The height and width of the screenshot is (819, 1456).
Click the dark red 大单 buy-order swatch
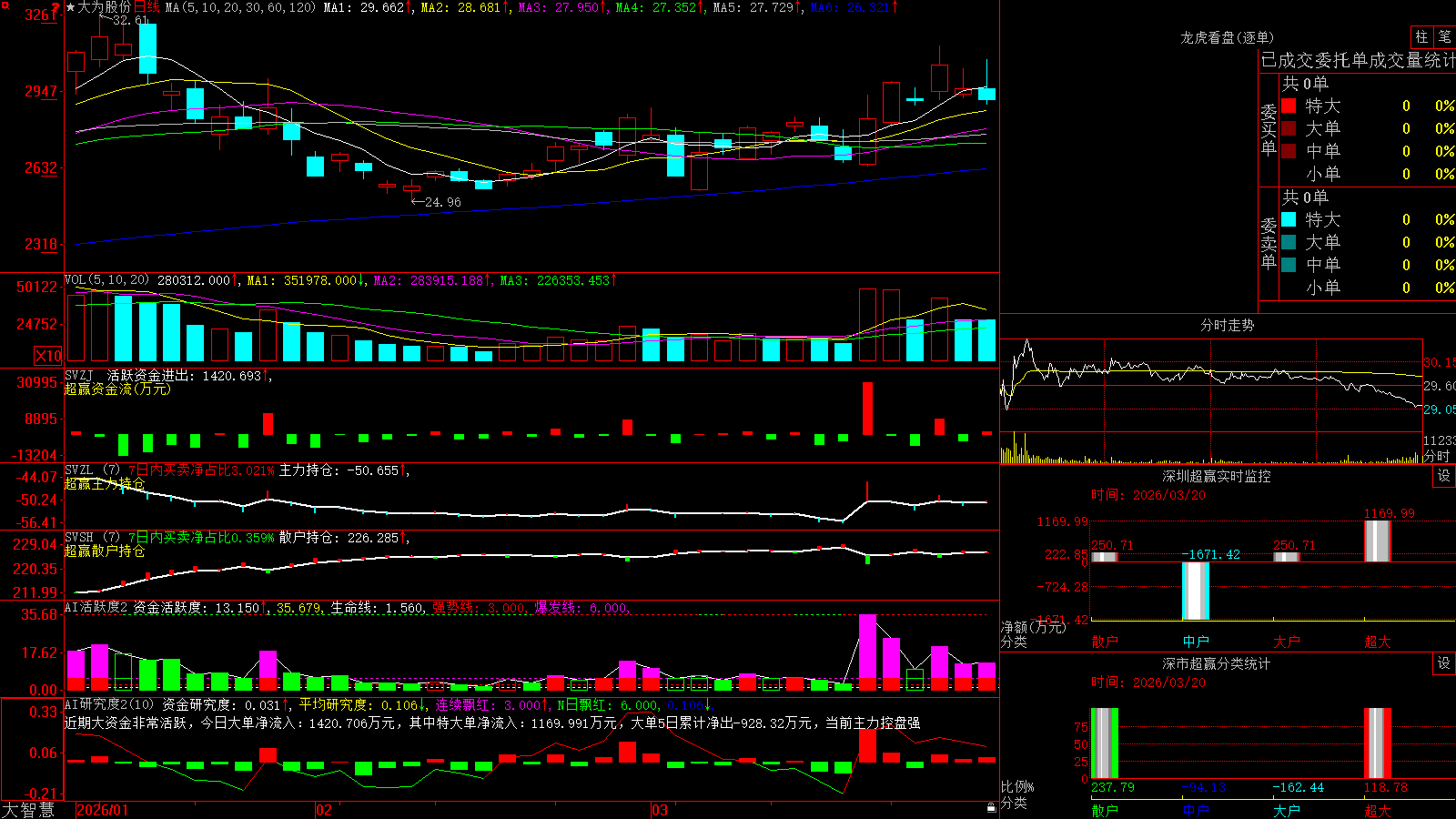pos(1289,128)
